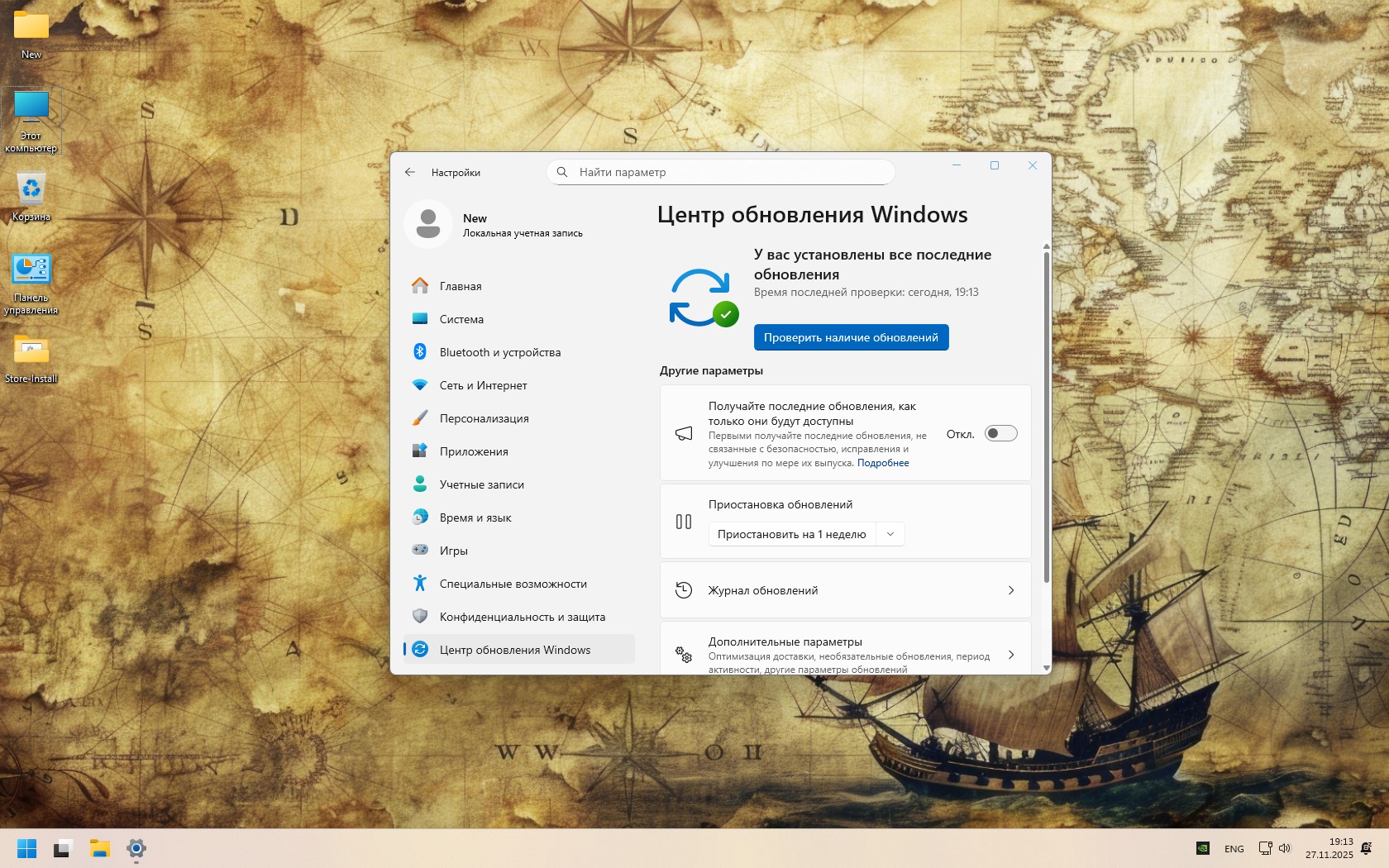Image resolution: width=1389 pixels, height=868 pixels.
Task: Click the scrollbar up arrow in Settings
Action: coord(1046,246)
